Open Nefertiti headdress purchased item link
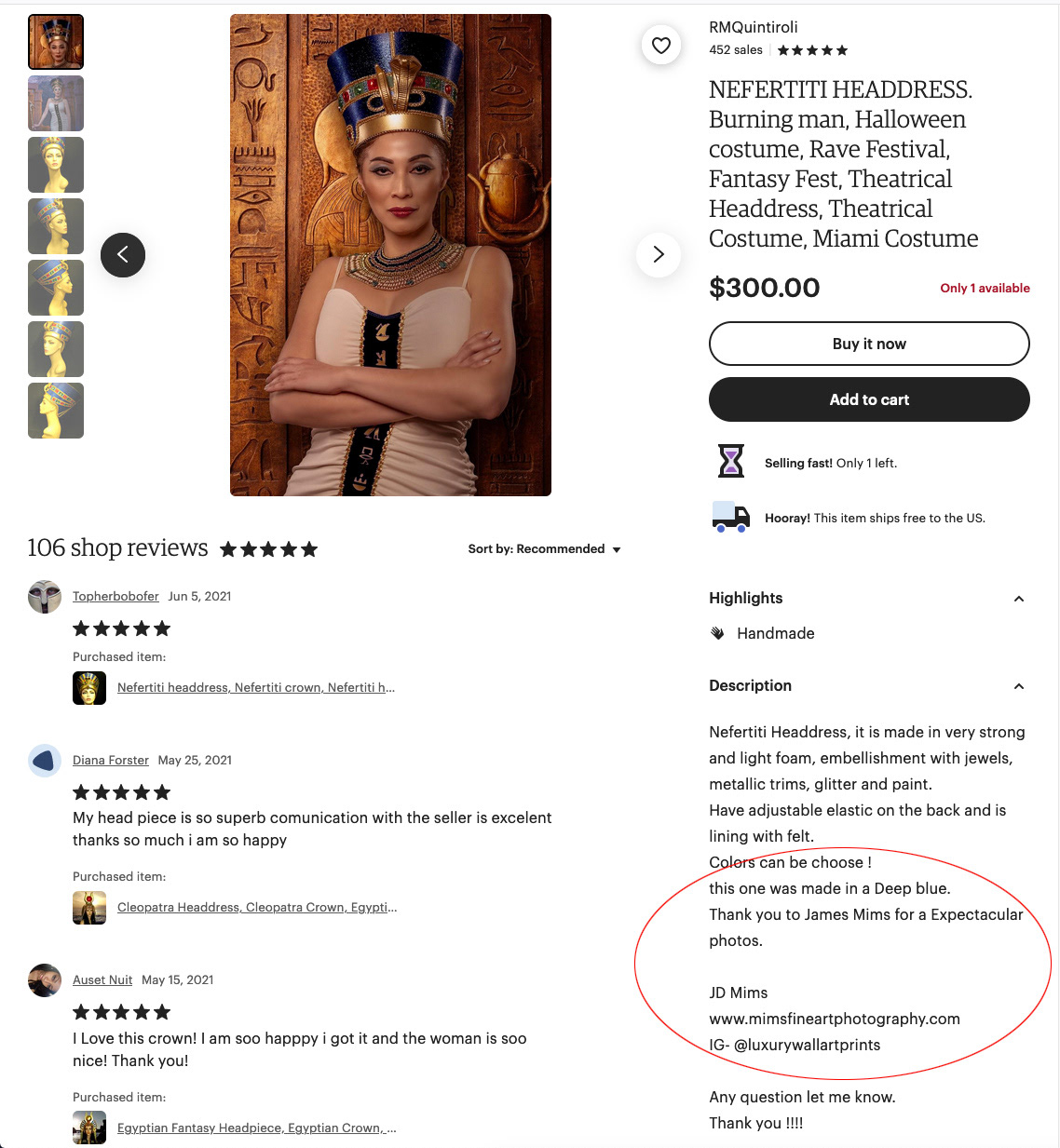 pyautogui.click(x=256, y=687)
